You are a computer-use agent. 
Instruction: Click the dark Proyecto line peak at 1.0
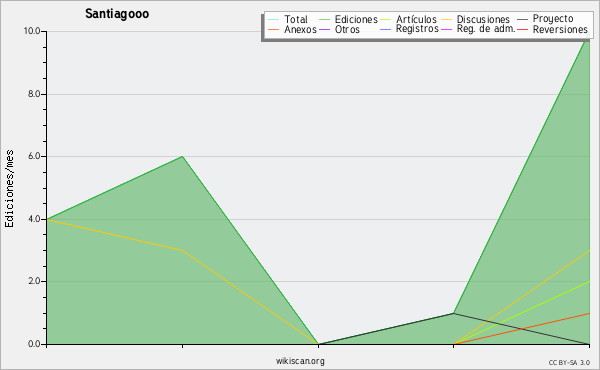[x=453, y=313]
